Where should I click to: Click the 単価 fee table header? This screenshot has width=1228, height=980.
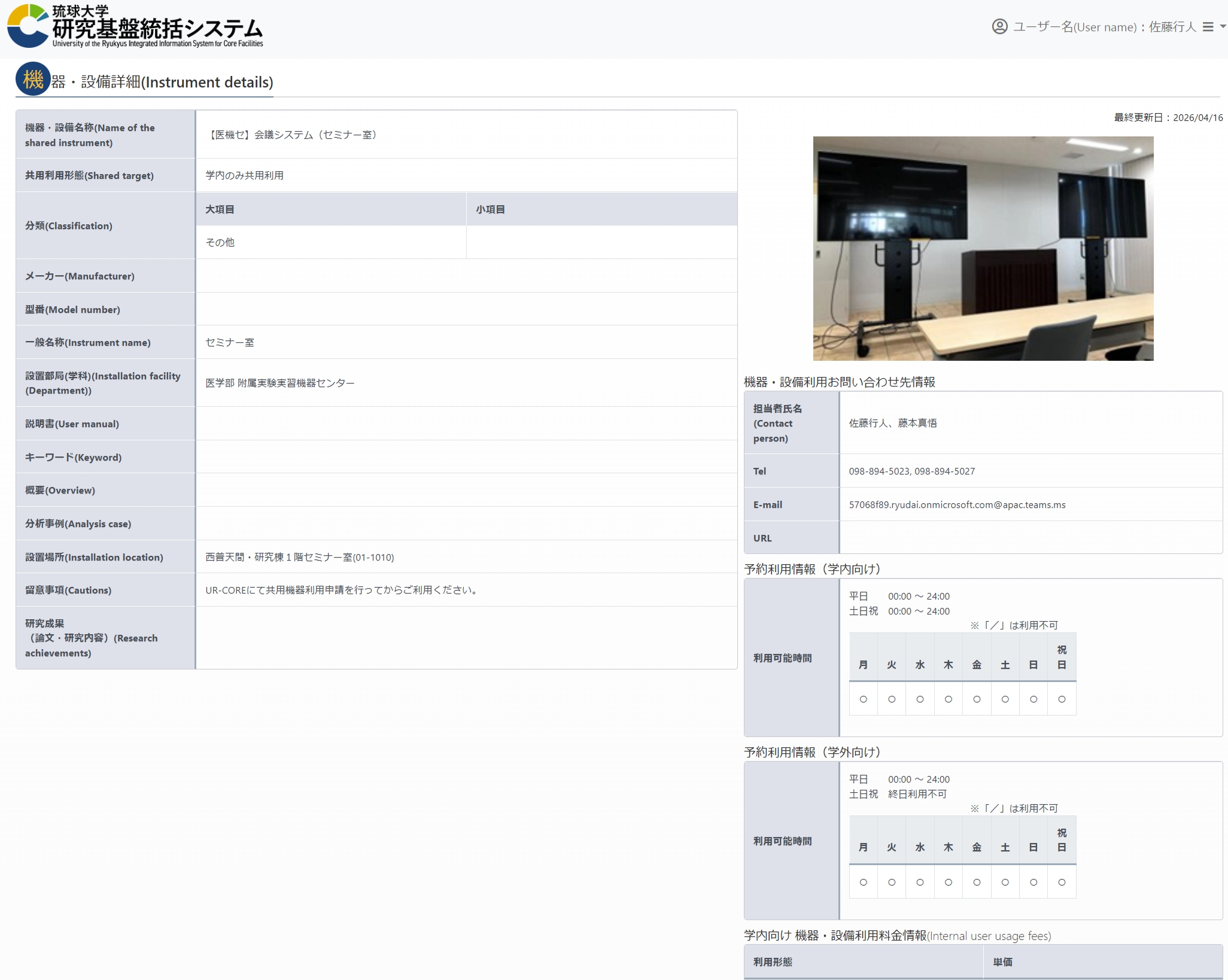(x=1002, y=961)
